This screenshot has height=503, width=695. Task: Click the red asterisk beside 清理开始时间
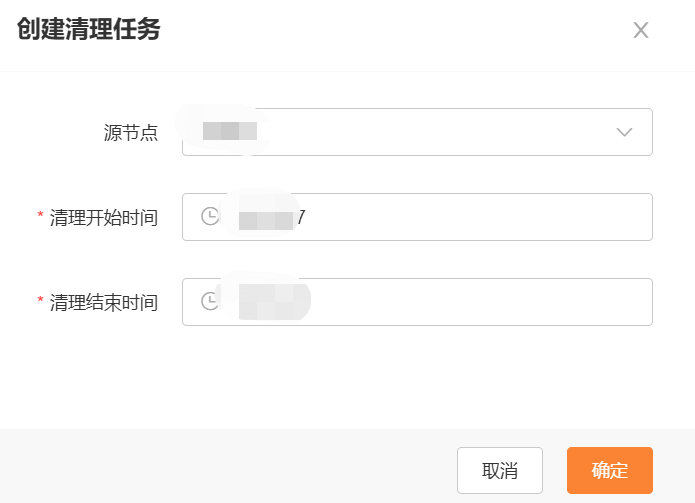40,215
